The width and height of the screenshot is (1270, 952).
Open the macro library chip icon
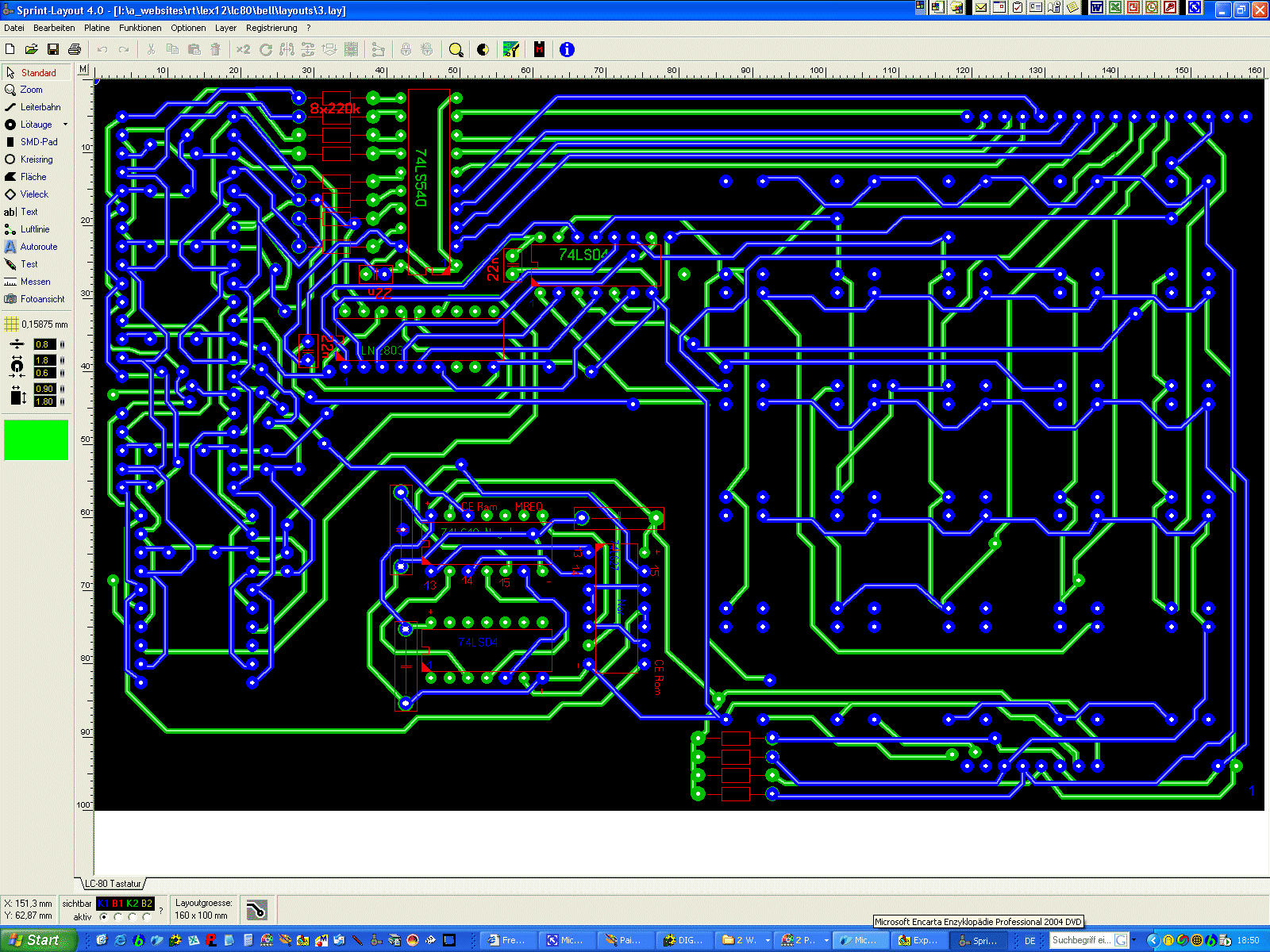(x=540, y=49)
